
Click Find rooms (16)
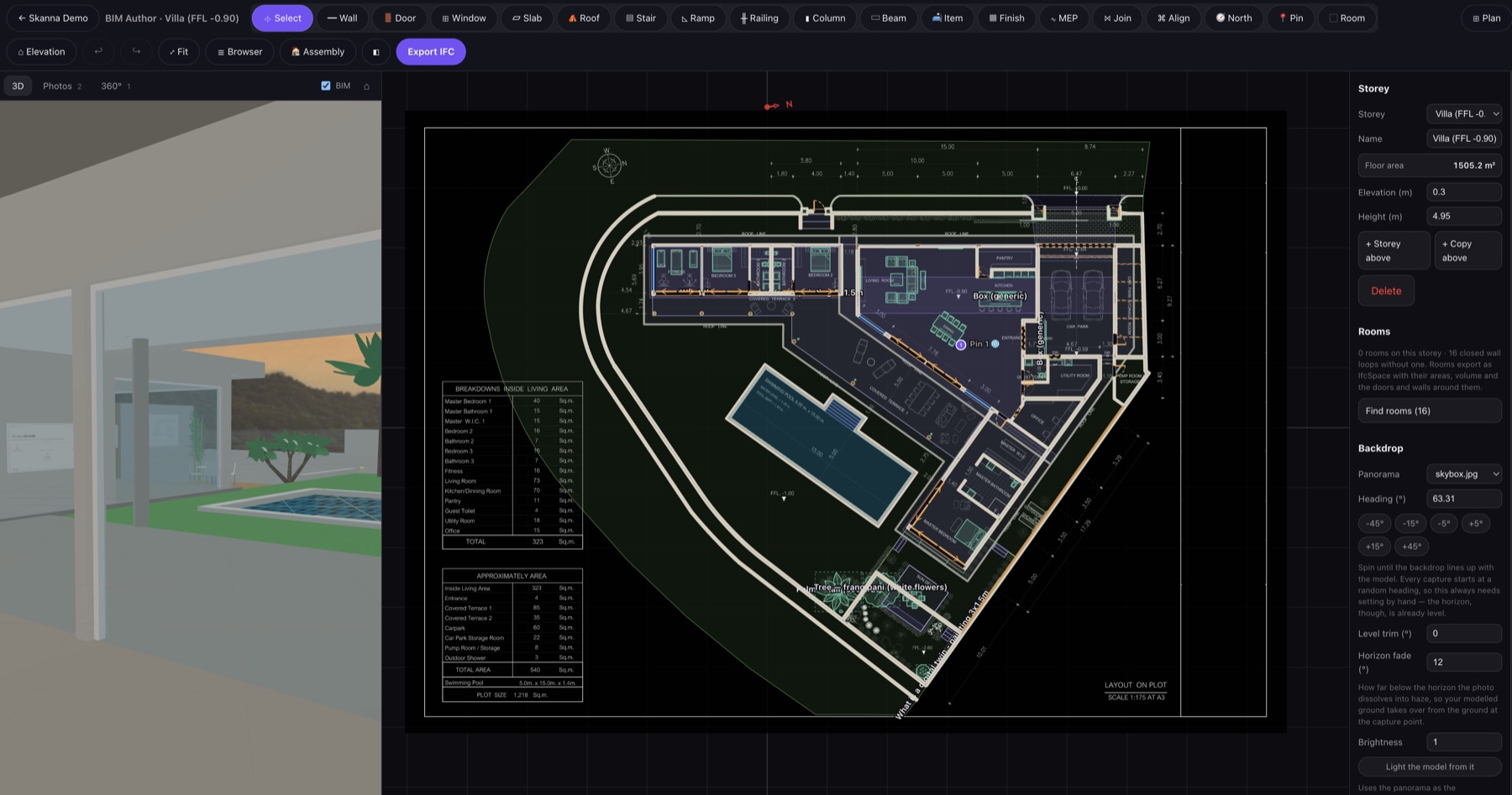(x=1430, y=411)
